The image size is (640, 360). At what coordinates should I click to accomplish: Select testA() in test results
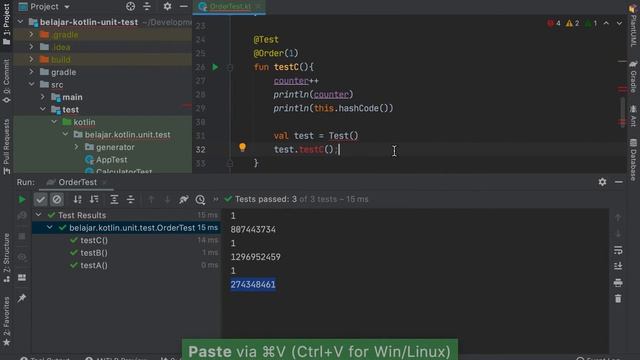coord(94,265)
